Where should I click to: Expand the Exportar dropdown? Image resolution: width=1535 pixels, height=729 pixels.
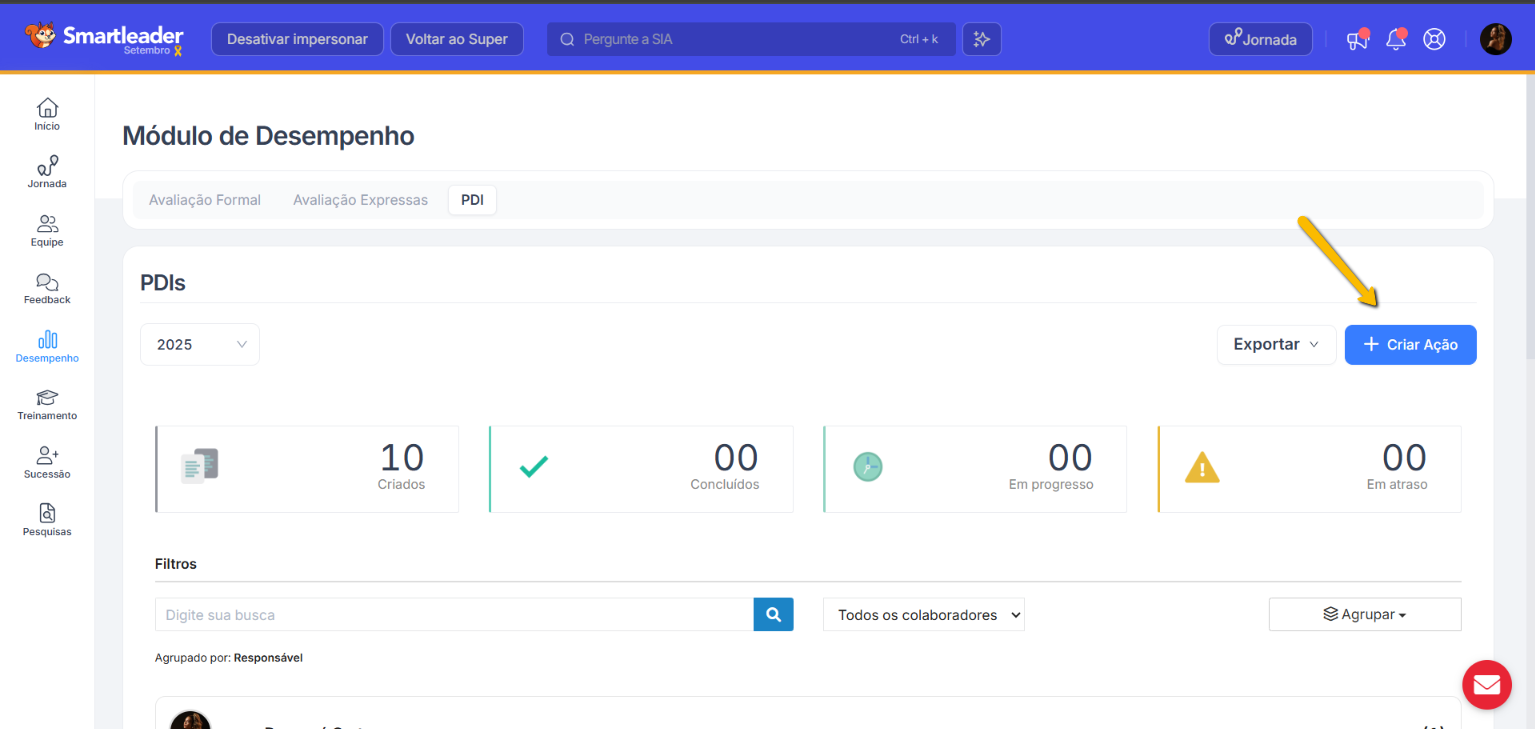[1276, 344]
